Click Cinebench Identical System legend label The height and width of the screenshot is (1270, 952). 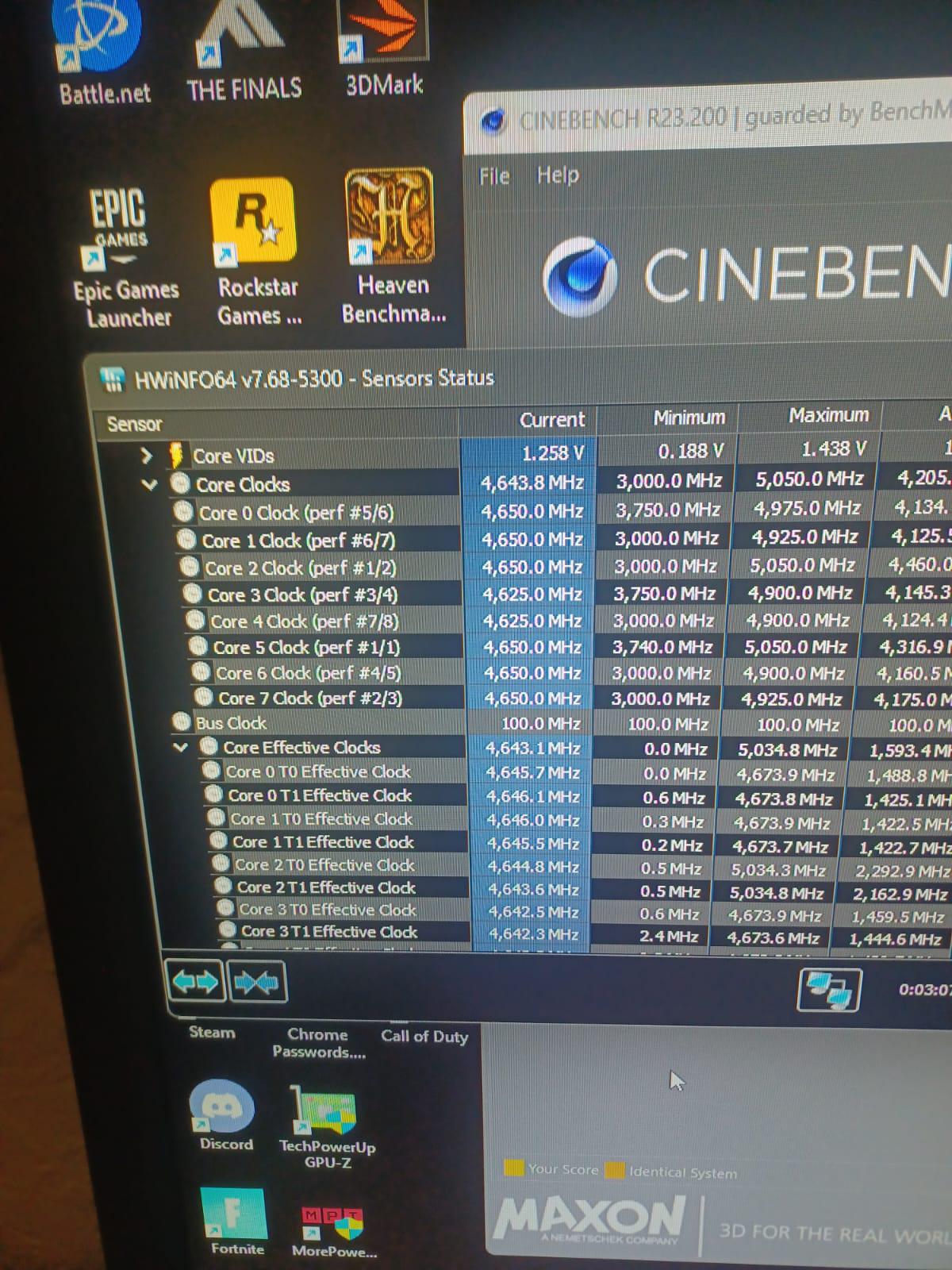coord(682,1172)
